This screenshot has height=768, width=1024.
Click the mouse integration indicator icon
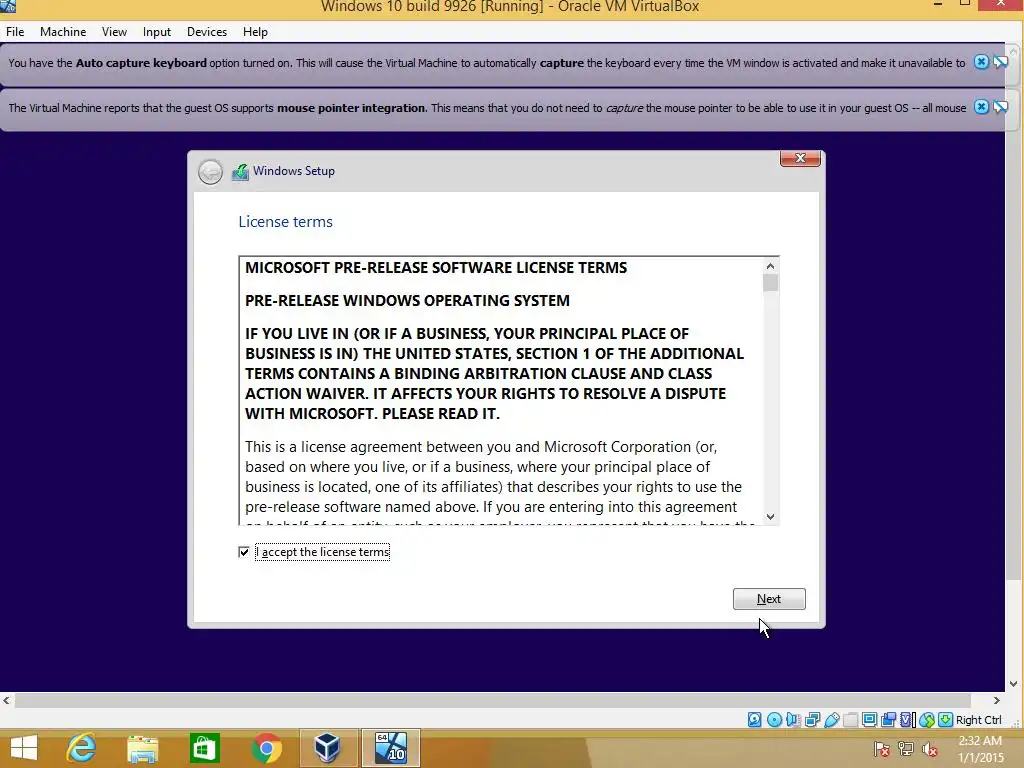pos(927,720)
